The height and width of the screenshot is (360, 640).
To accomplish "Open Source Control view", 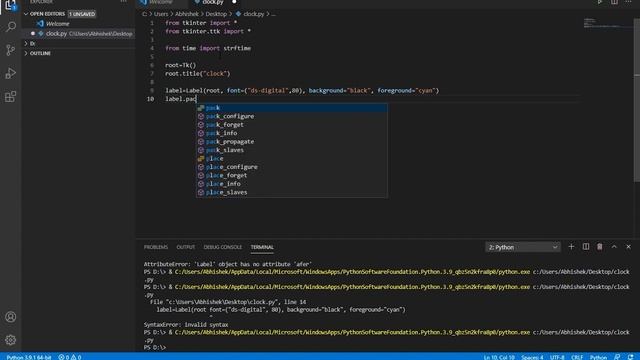I will pyautogui.click(x=11, y=50).
